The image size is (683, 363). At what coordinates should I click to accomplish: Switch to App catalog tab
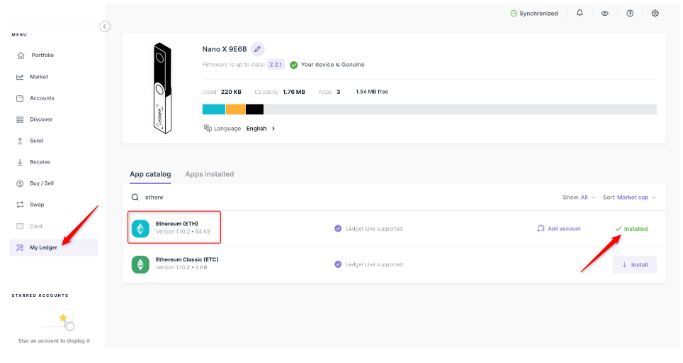[150, 174]
